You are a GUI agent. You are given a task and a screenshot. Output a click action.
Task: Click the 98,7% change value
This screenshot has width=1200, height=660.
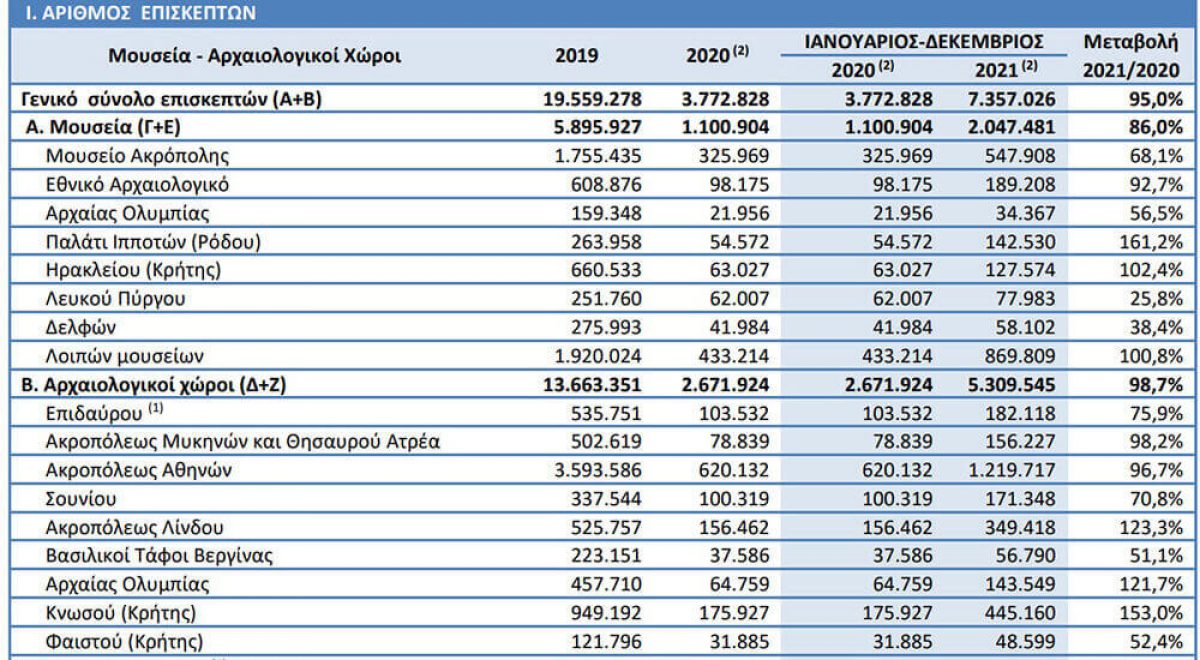pos(1155,383)
